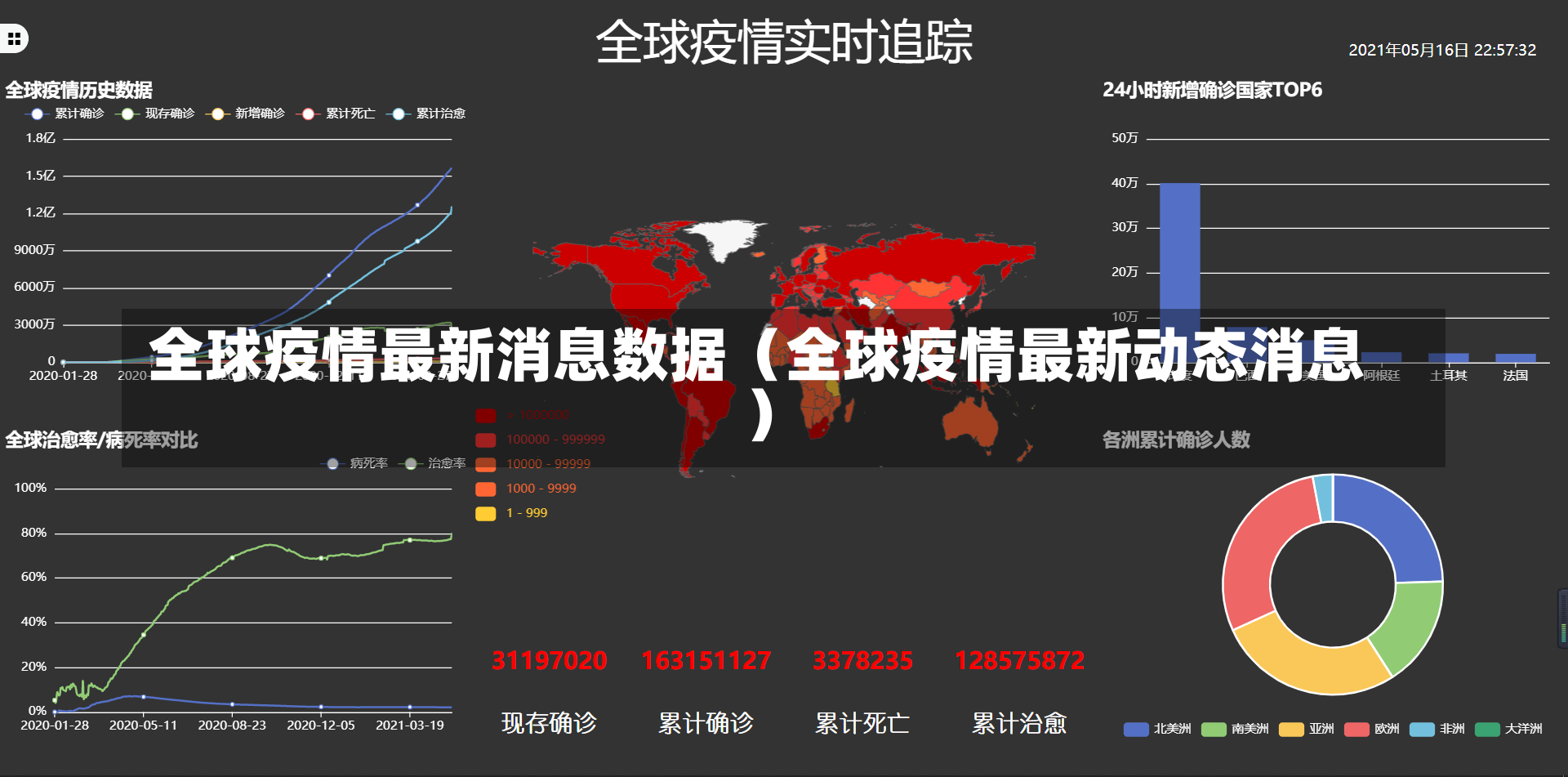Open the grid menu icon at top-left

click(x=14, y=38)
